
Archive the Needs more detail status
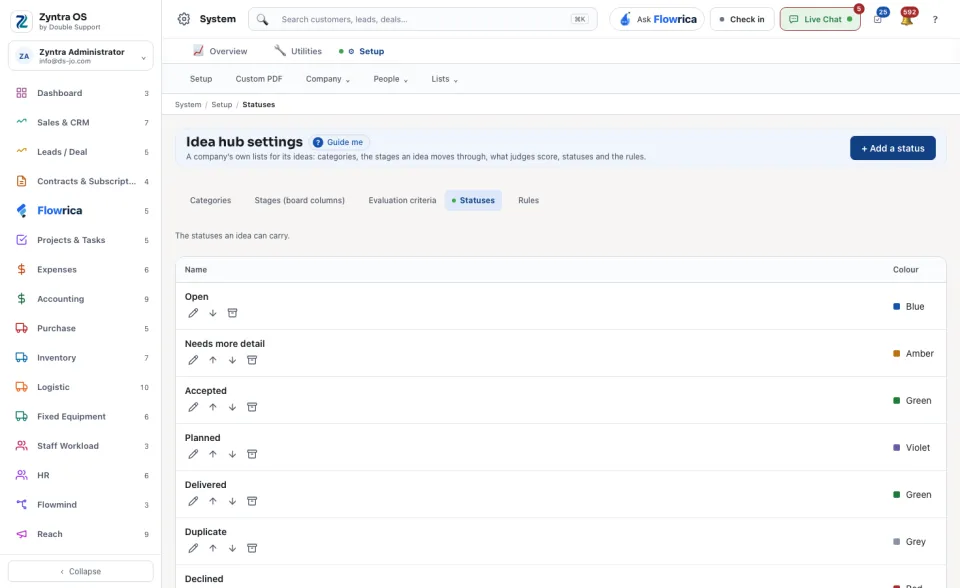252,360
